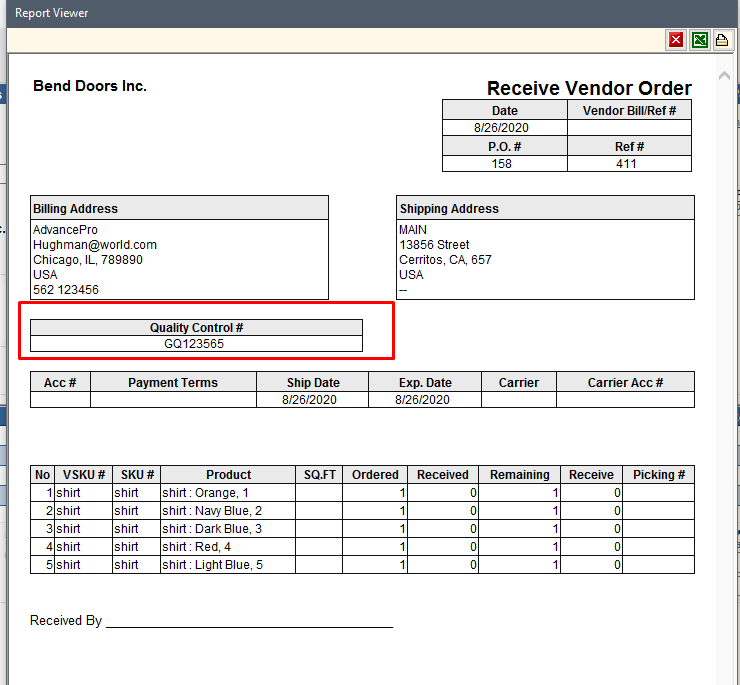Viewport: 740px width, 685px height.
Task: Click the Bend Doors Inc. company name
Action: coord(90,86)
